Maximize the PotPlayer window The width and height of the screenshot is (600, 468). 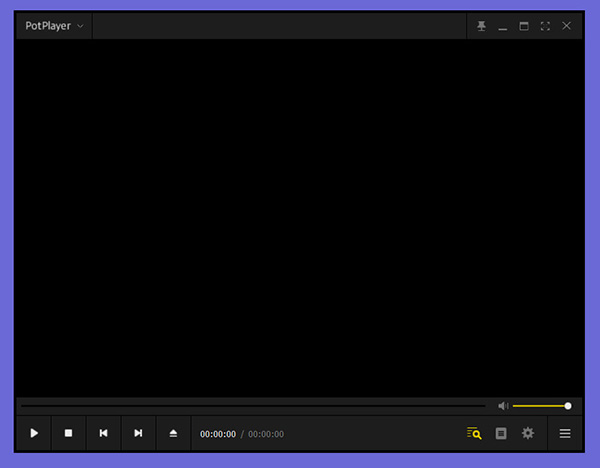[x=524, y=25]
